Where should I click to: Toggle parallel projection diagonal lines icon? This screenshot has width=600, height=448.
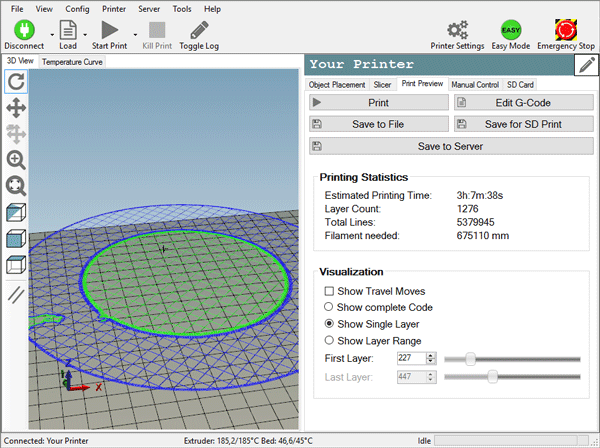tap(16, 295)
